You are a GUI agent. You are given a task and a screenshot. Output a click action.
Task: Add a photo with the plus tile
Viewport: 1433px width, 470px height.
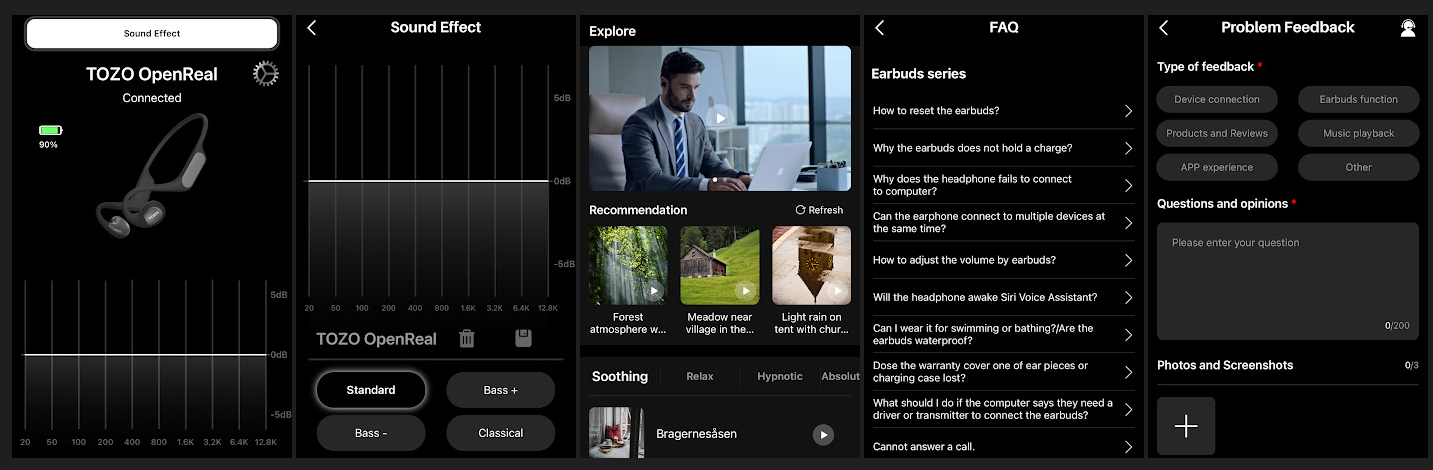(1186, 426)
